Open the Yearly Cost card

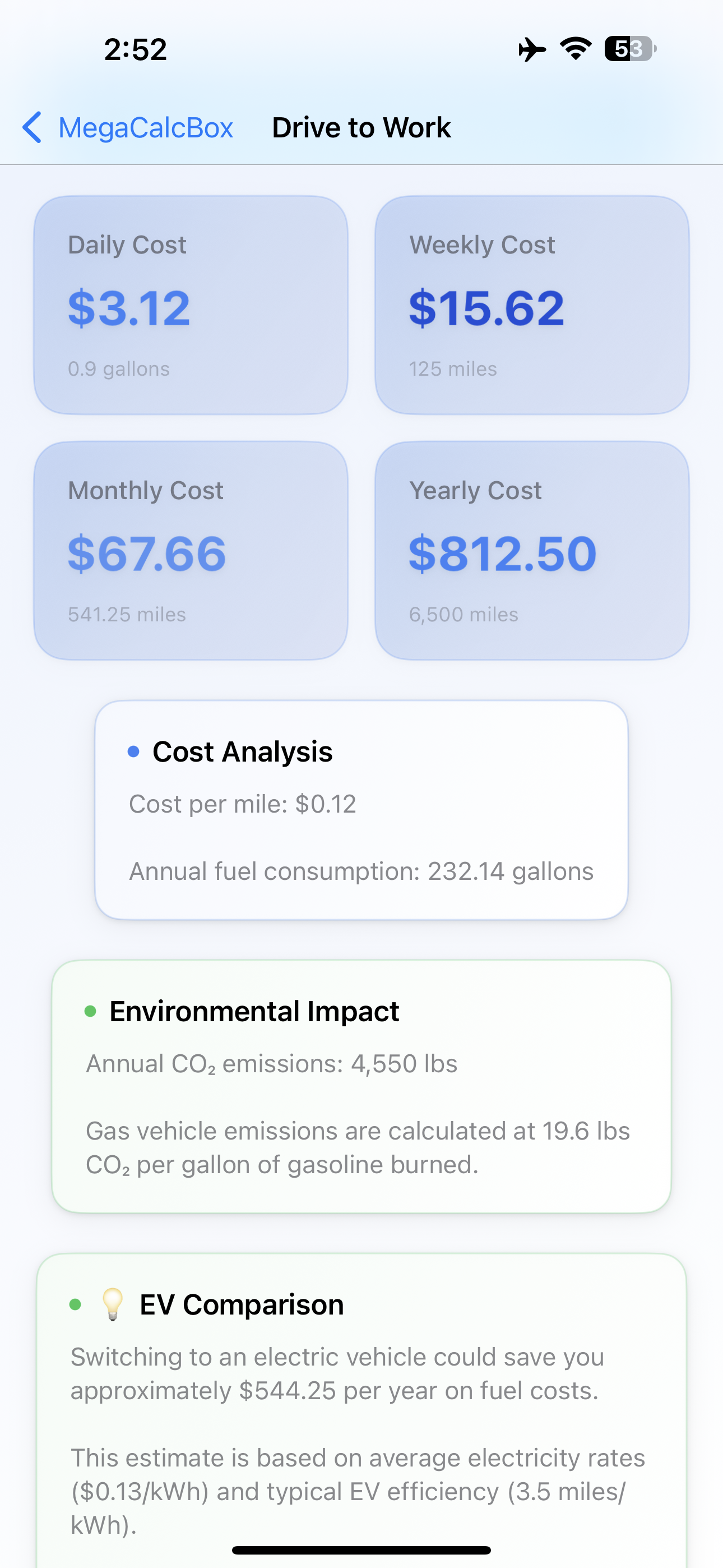pyautogui.click(x=532, y=551)
